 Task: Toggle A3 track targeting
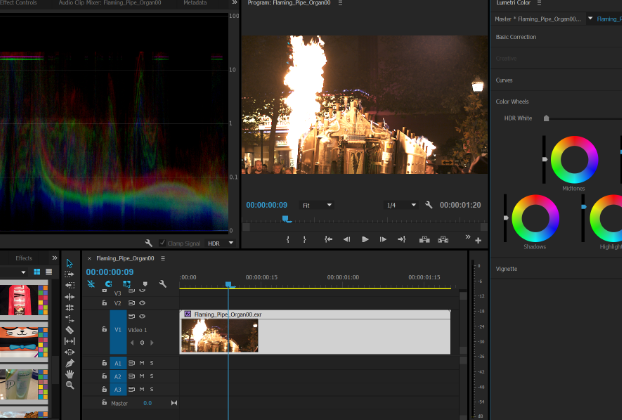click(118, 389)
